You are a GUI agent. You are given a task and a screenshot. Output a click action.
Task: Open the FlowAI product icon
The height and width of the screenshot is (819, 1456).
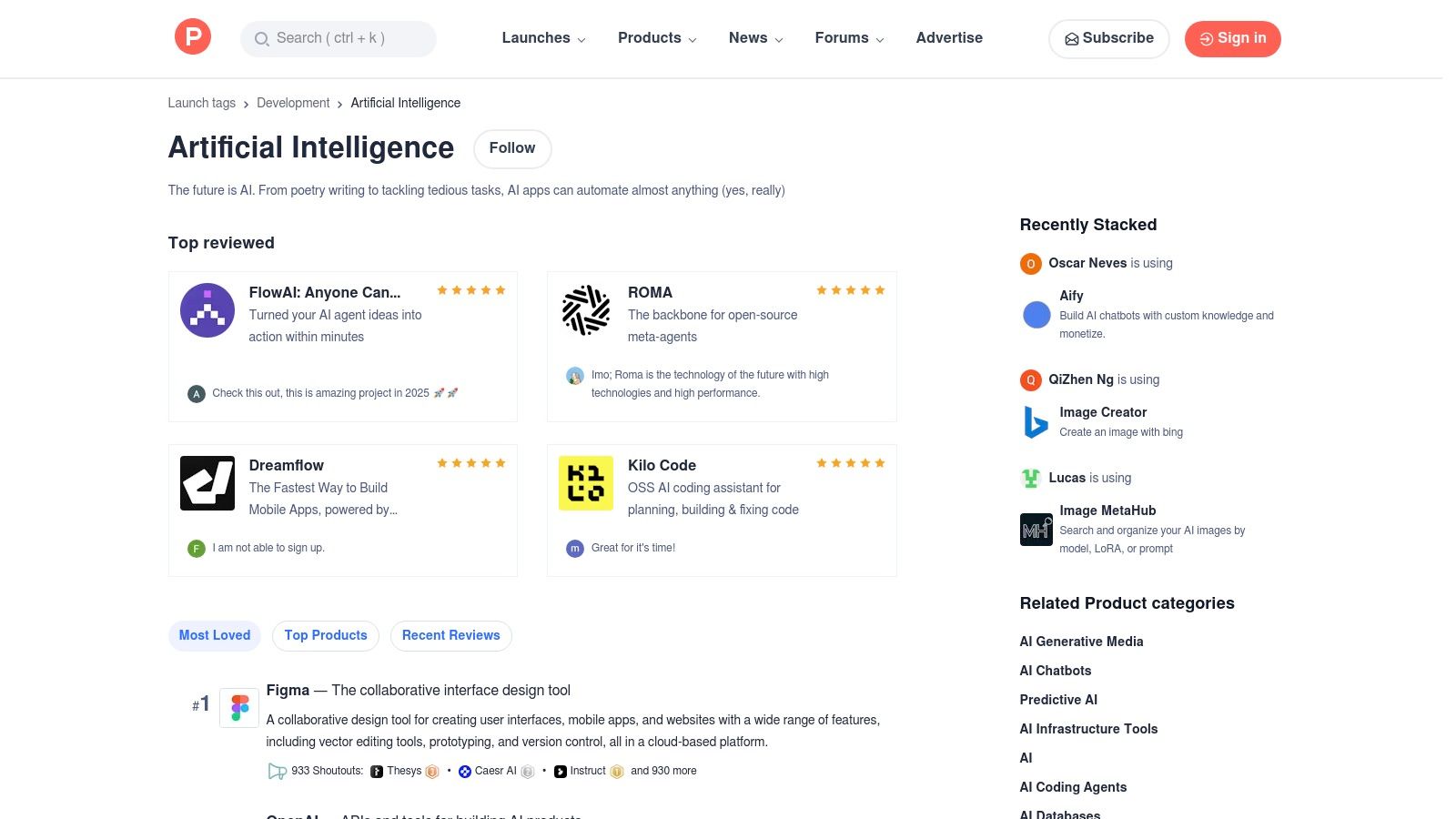coord(207,310)
